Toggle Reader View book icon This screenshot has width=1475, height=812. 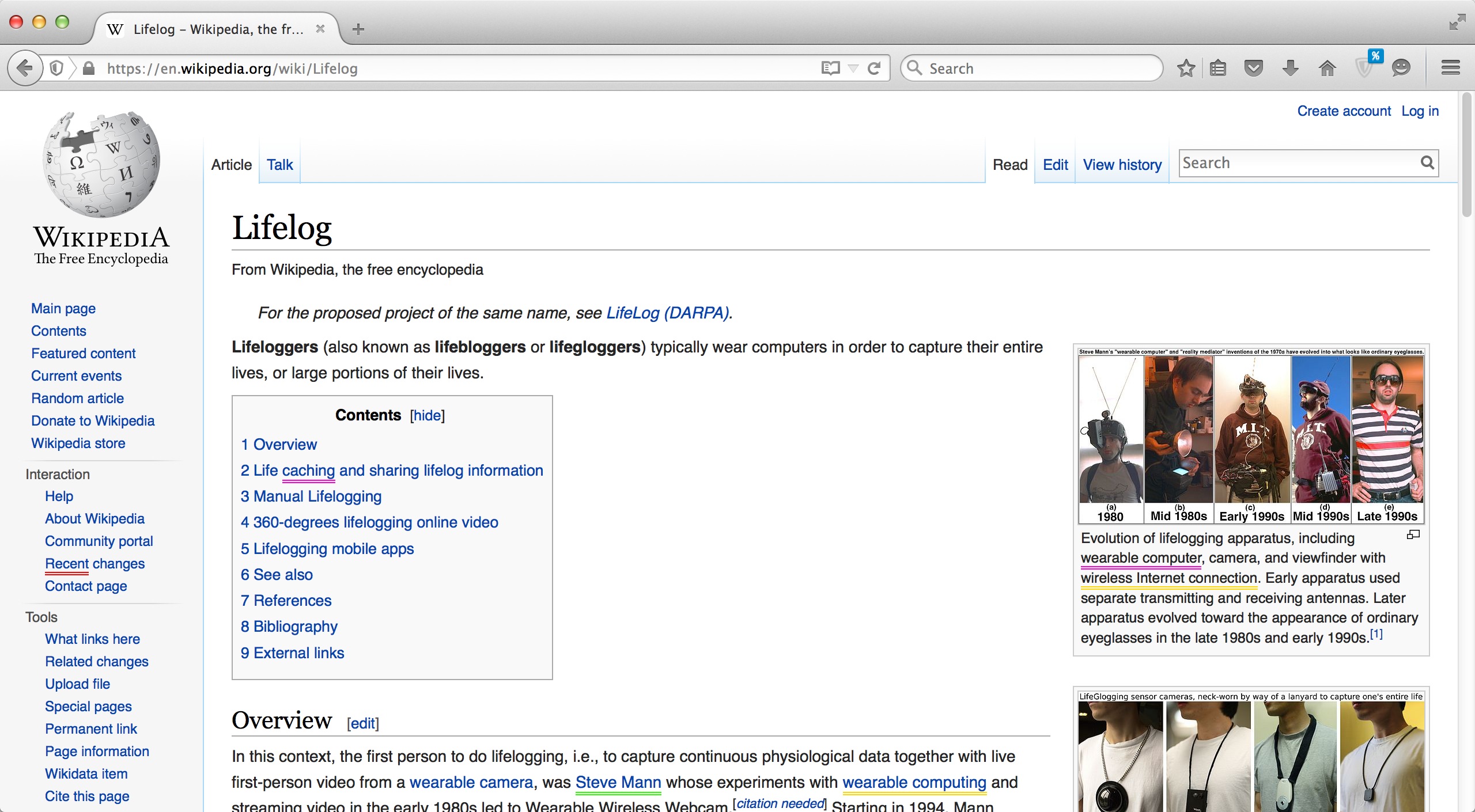830,69
